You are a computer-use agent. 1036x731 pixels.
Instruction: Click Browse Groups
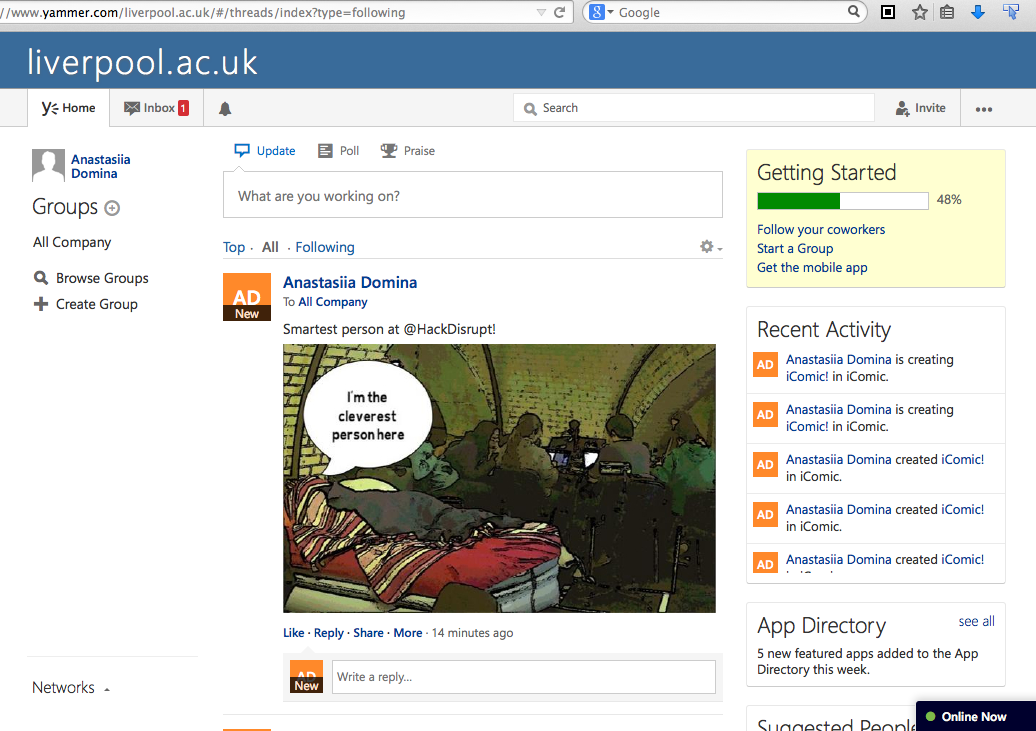coord(102,278)
